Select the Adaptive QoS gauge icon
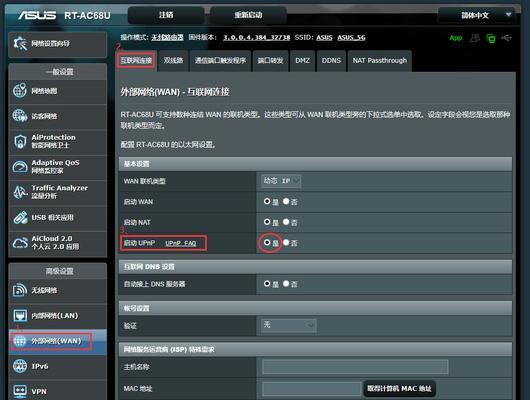This screenshot has height=400, width=530. tap(20, 166)
